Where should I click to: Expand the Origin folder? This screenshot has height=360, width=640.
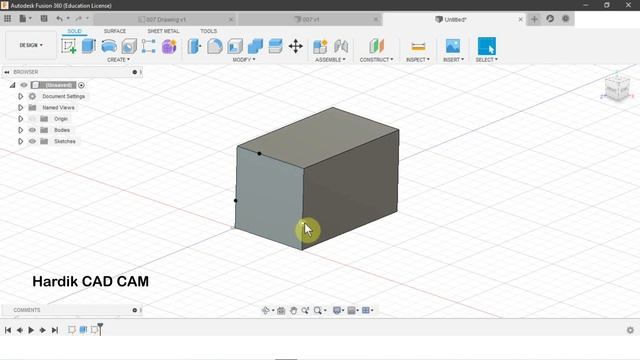pyautogui.click(x=20, y=119)
